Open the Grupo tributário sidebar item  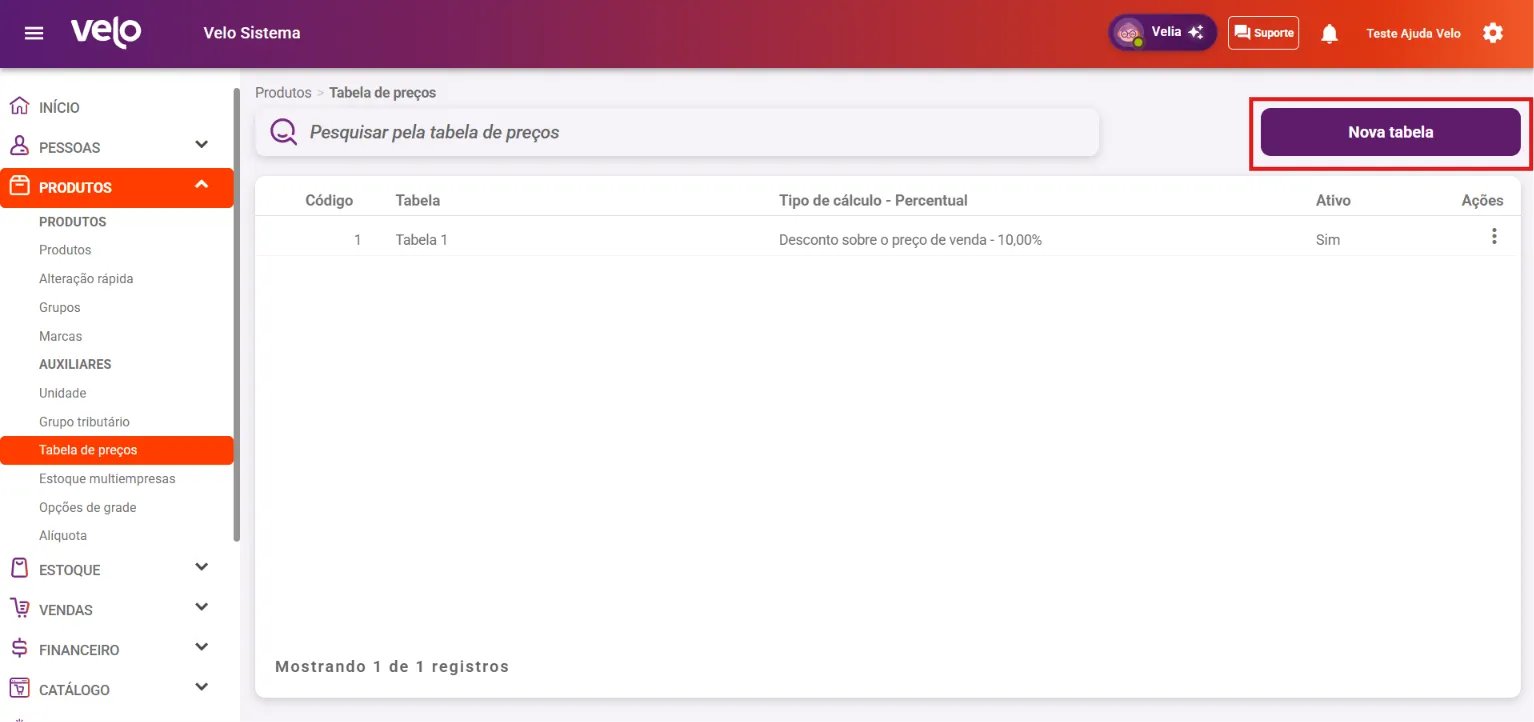click(84, 422)
